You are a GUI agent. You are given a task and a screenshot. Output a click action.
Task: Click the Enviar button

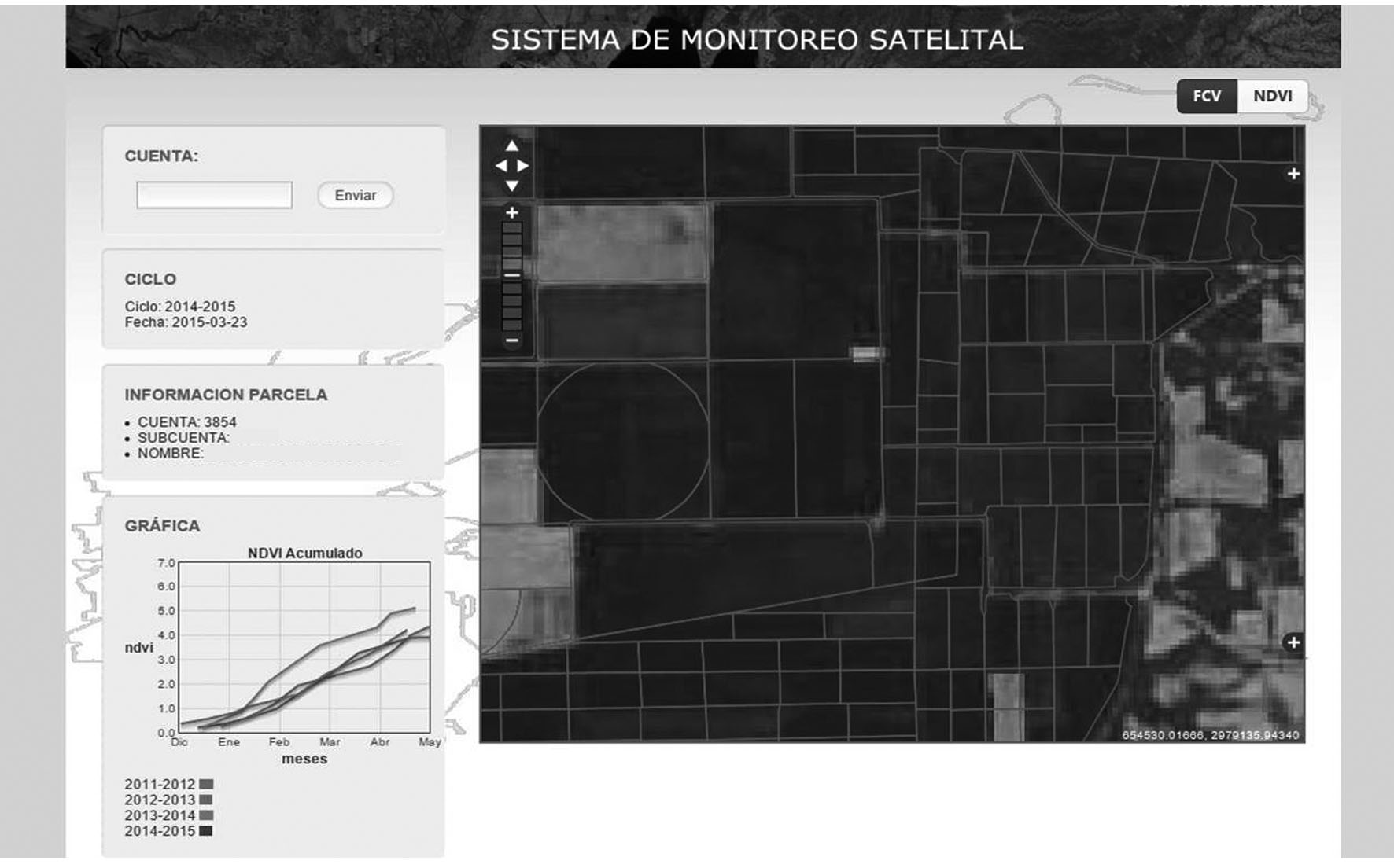click(355, 195)
